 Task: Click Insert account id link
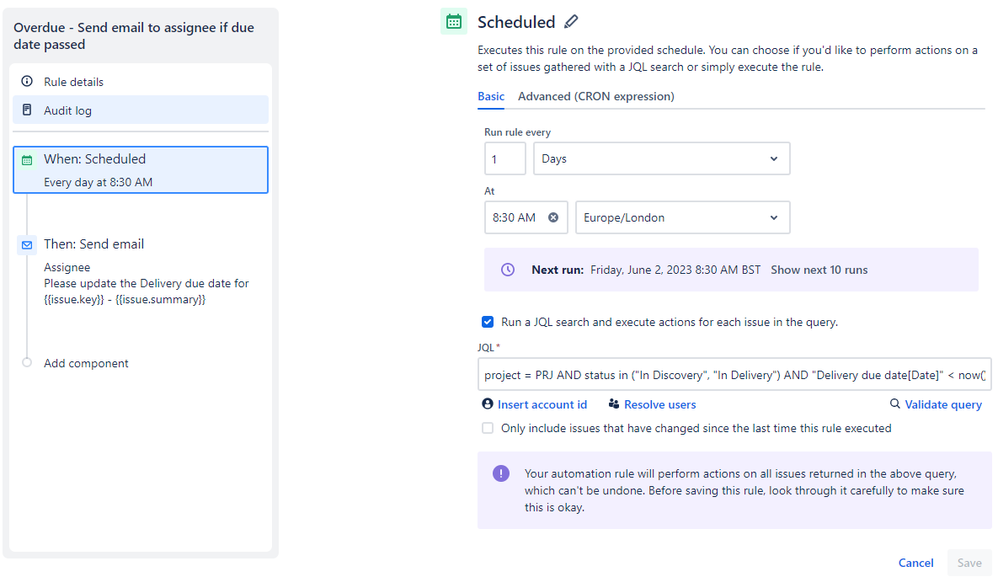click(x=535, y=405)
